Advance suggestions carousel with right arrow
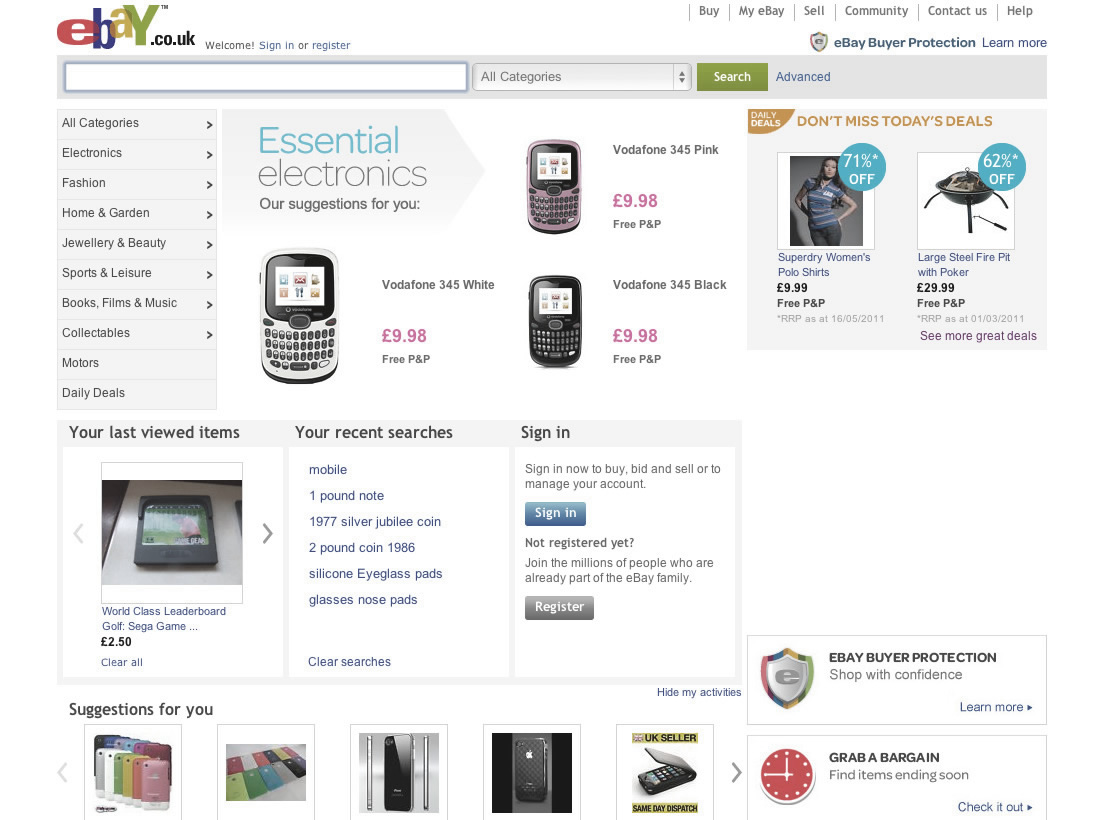Image resolution: width=1105 pixels, height=820 pixels. 736,773
